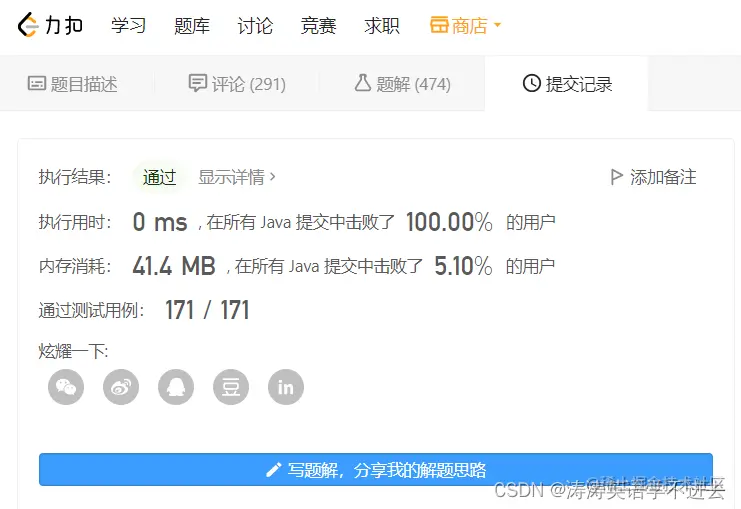
Task: Click the 100.00% percentile value
Action: [x=449, y=222]
